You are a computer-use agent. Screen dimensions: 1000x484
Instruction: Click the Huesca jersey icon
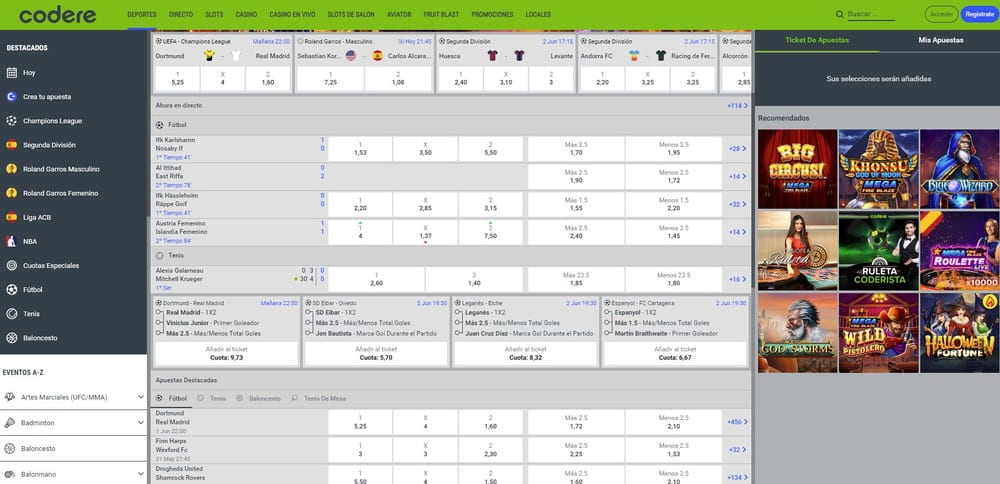click(x=492, y=56)
